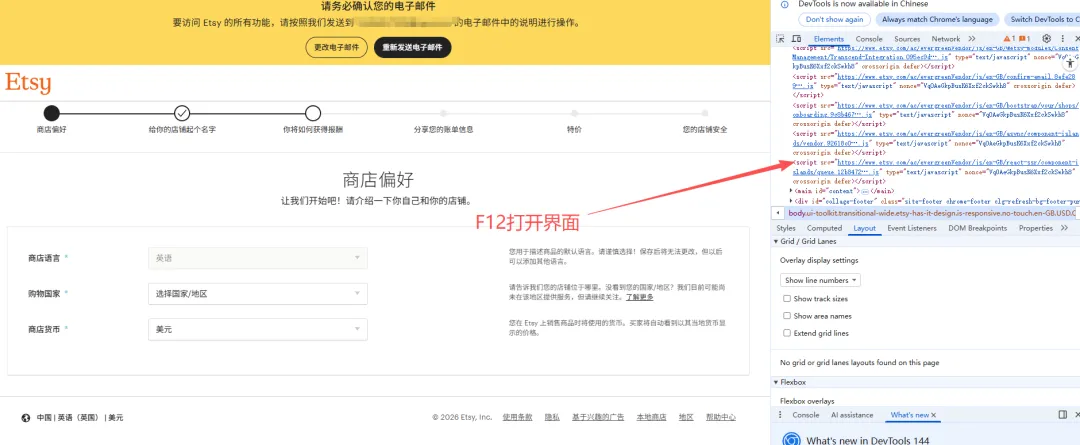This screenshot has height=445, width=1080.
Task: Open the AI assistance drawer tab
Action: [x=852, y=415]
